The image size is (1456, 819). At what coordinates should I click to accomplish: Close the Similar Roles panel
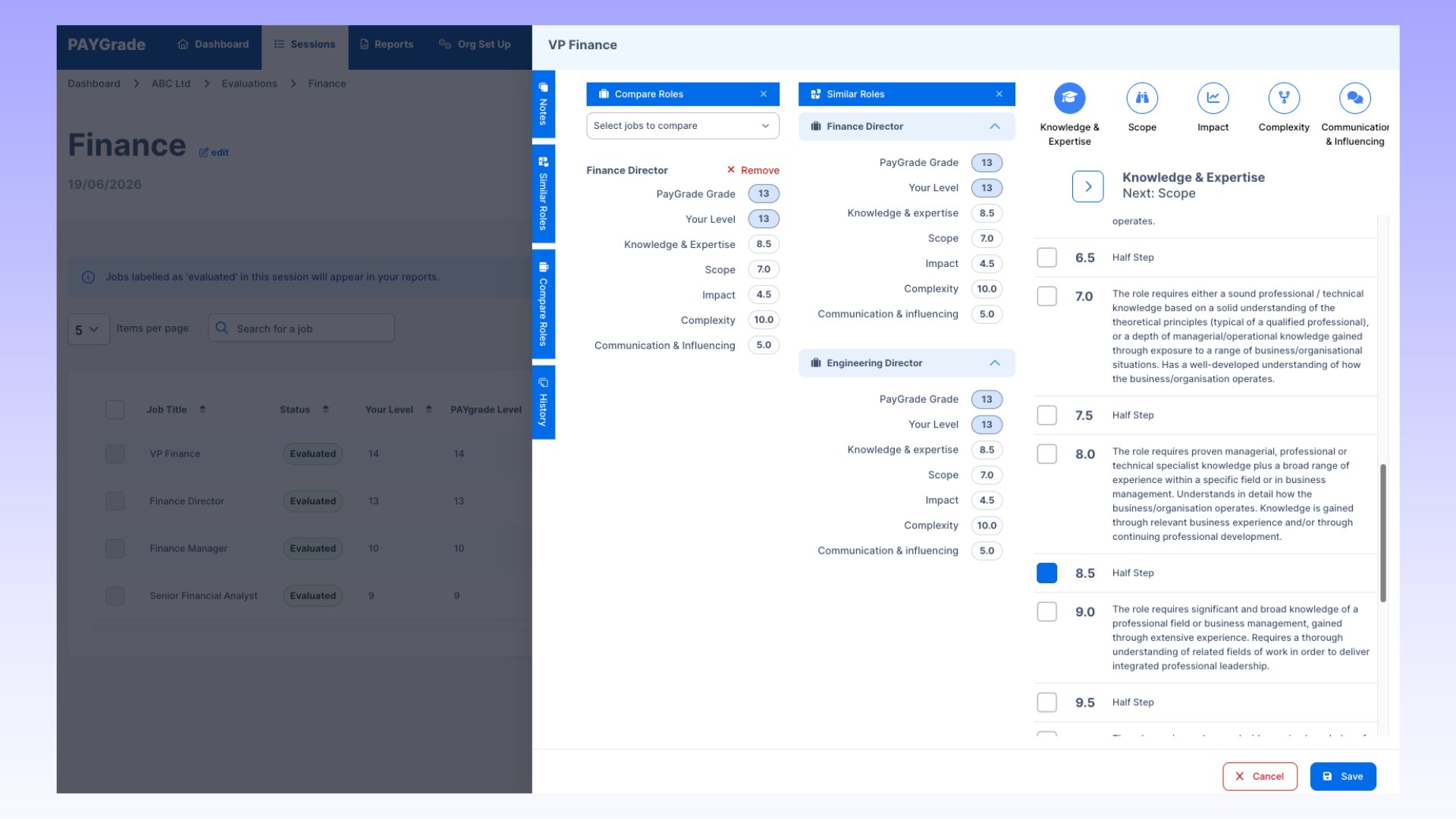click(x=999, y=94)
